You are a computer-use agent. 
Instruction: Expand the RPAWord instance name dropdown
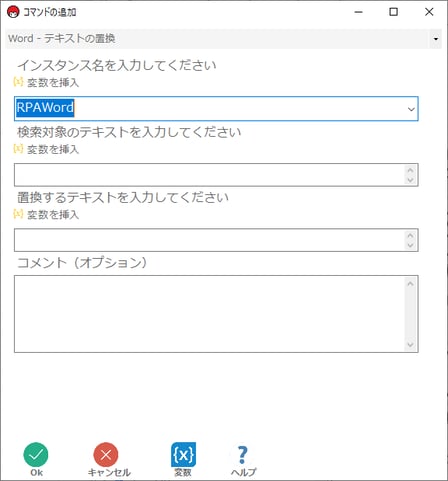tap(411, 109)
